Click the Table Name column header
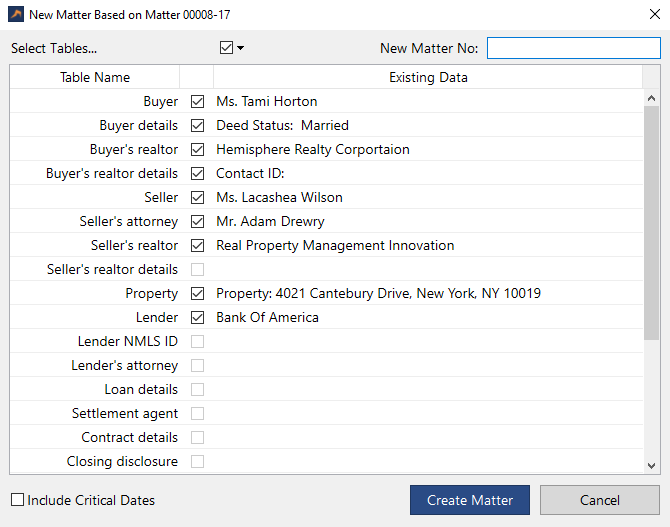The width and height of the screenshot is (670, 527). pos(95,77)
